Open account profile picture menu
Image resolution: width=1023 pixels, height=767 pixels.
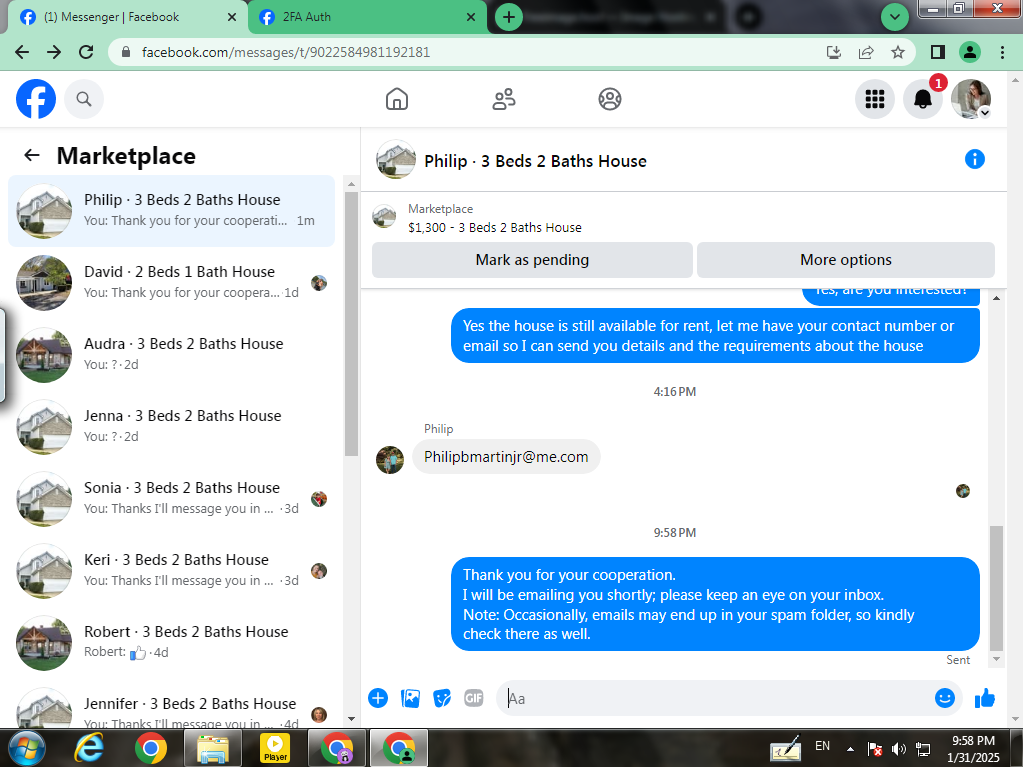tap(971, 99)
